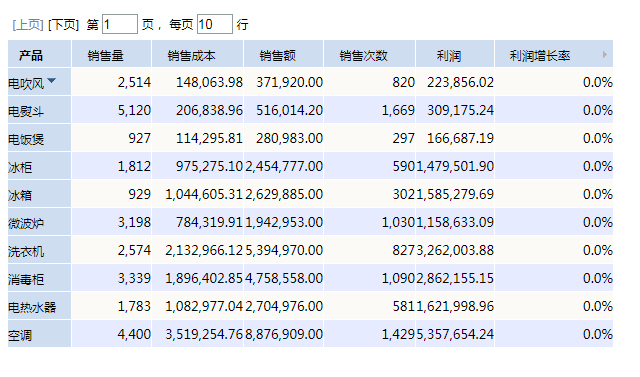
Task: Click sales volume cell 5,120
Action: point(111,110)
